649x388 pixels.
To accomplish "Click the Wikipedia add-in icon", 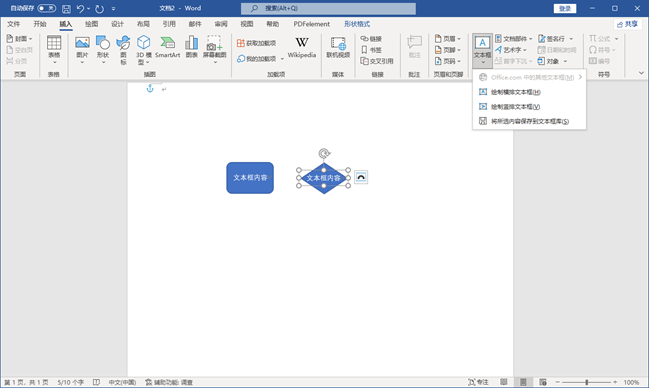I will 302,47.
